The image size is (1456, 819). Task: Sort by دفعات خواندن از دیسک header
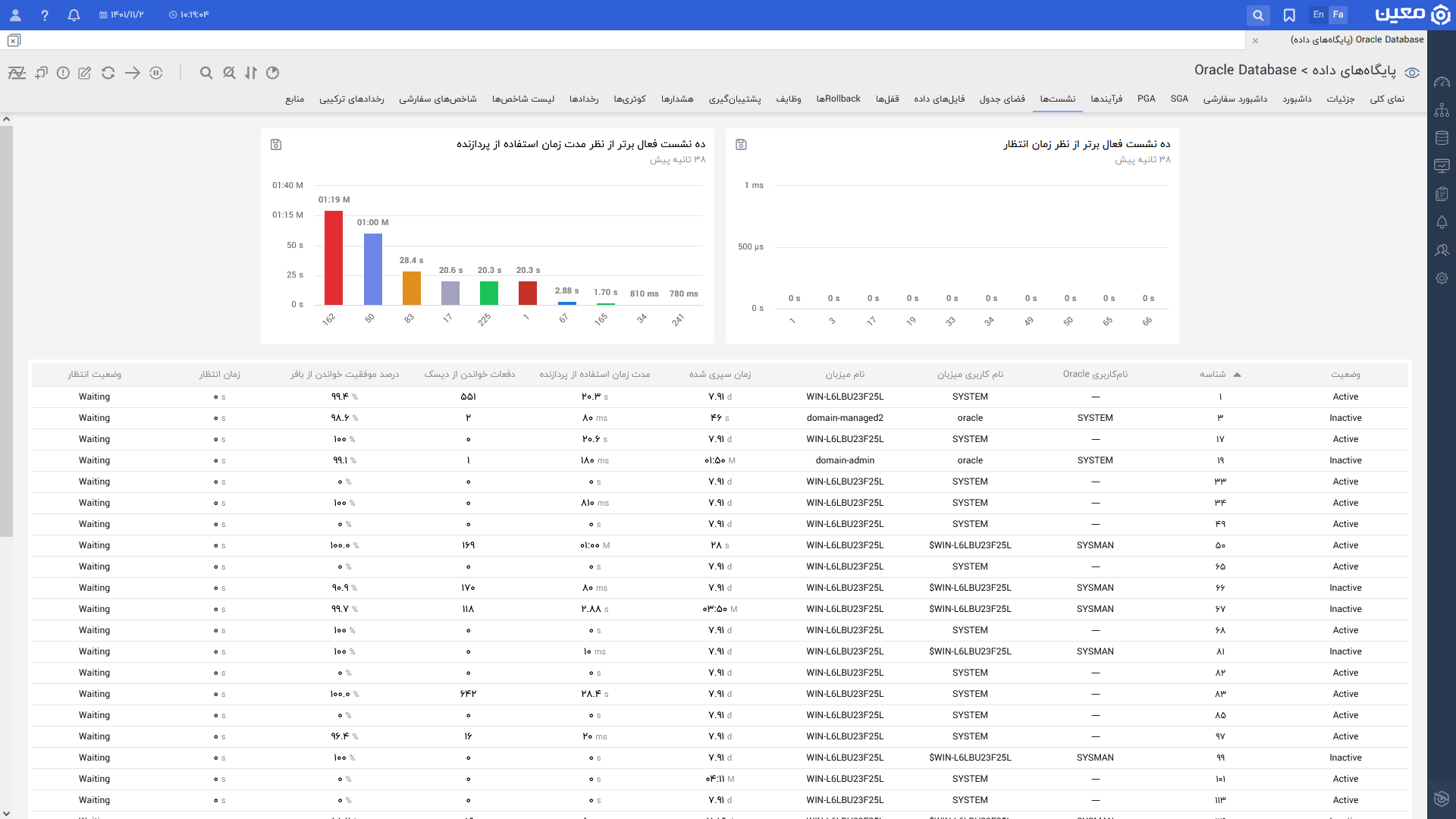click(x=469, y=375)
